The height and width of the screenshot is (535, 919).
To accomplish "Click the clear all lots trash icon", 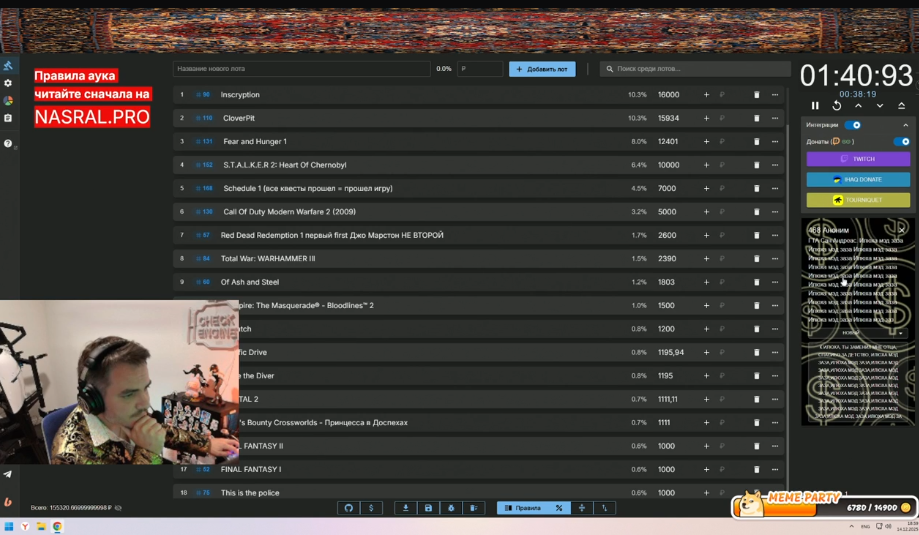I will (x=474, y=508).
